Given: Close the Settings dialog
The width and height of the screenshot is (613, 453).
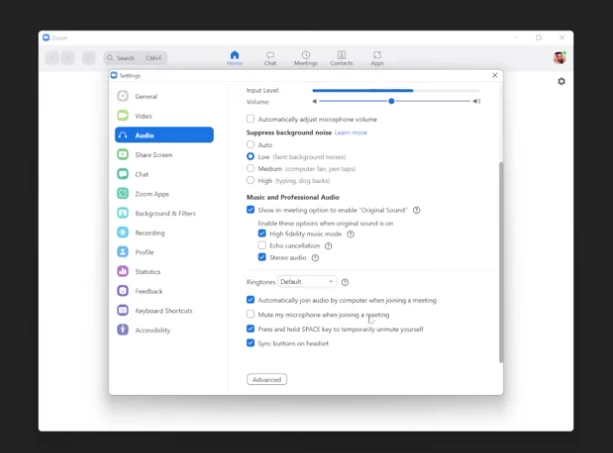Looking at the screenshot, I should [495, 75].
